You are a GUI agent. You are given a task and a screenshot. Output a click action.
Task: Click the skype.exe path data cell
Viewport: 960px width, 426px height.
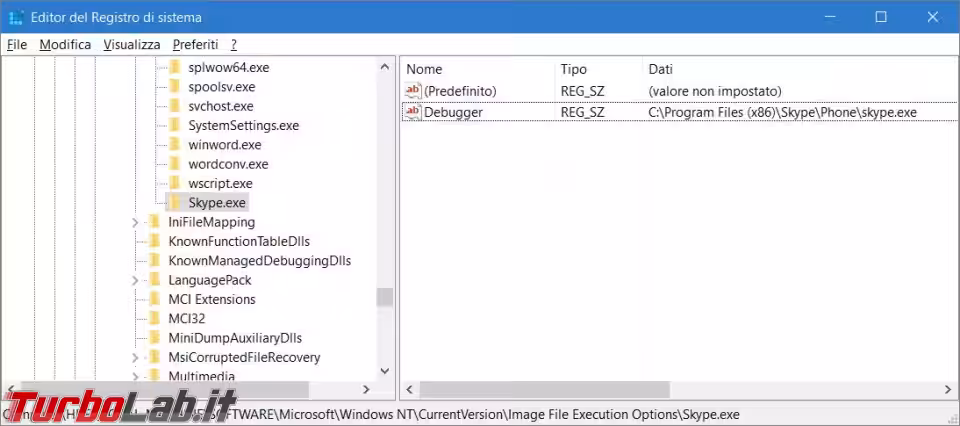[782, 112]
